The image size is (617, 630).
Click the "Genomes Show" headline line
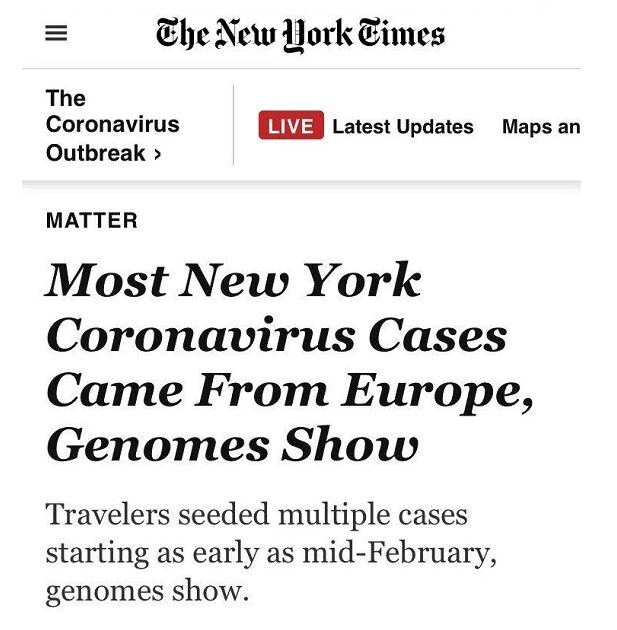pyautogui.click(x=232, y=444)
